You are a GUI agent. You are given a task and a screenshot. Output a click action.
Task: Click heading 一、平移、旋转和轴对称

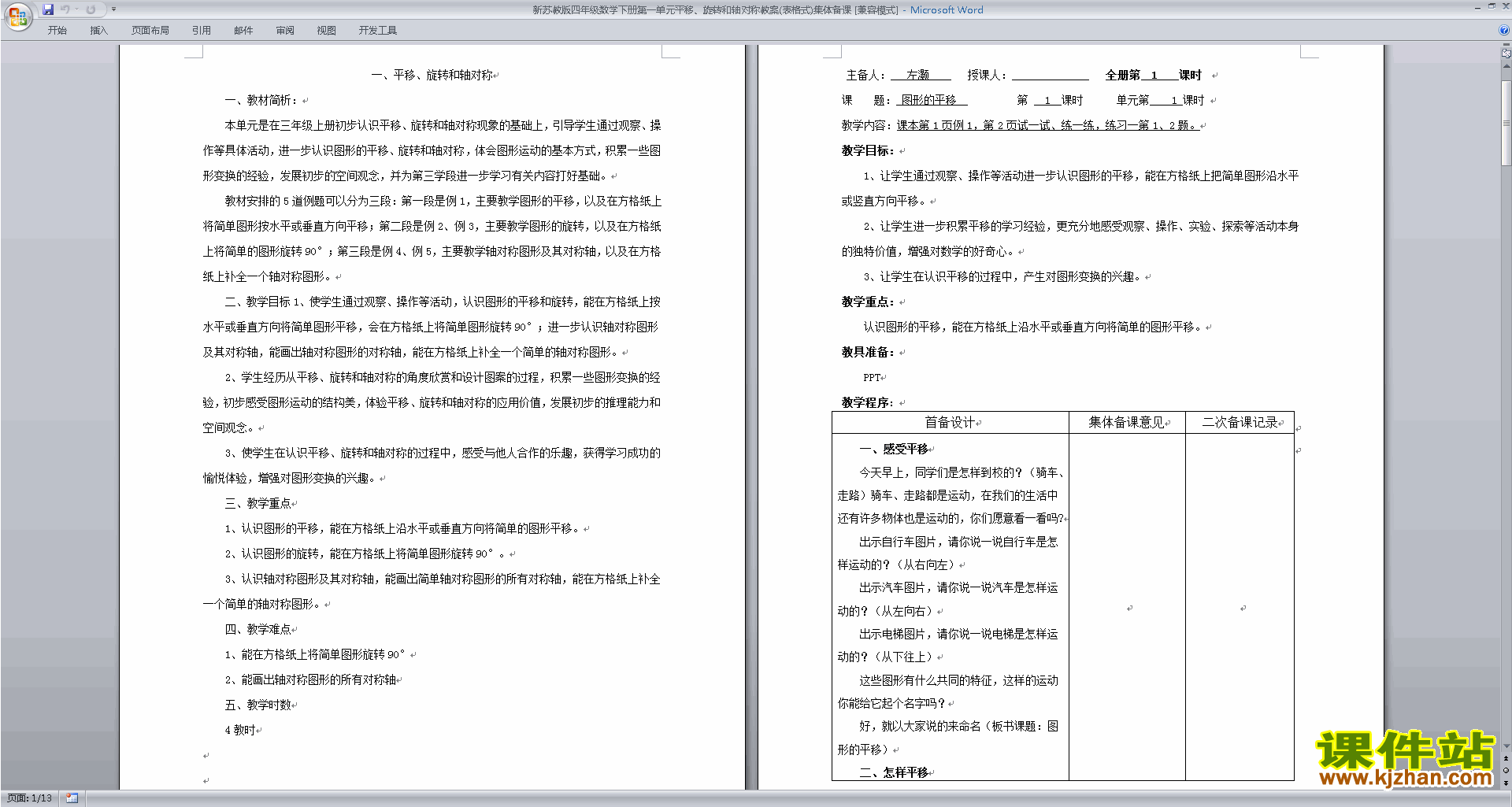(x=432, y=75)
